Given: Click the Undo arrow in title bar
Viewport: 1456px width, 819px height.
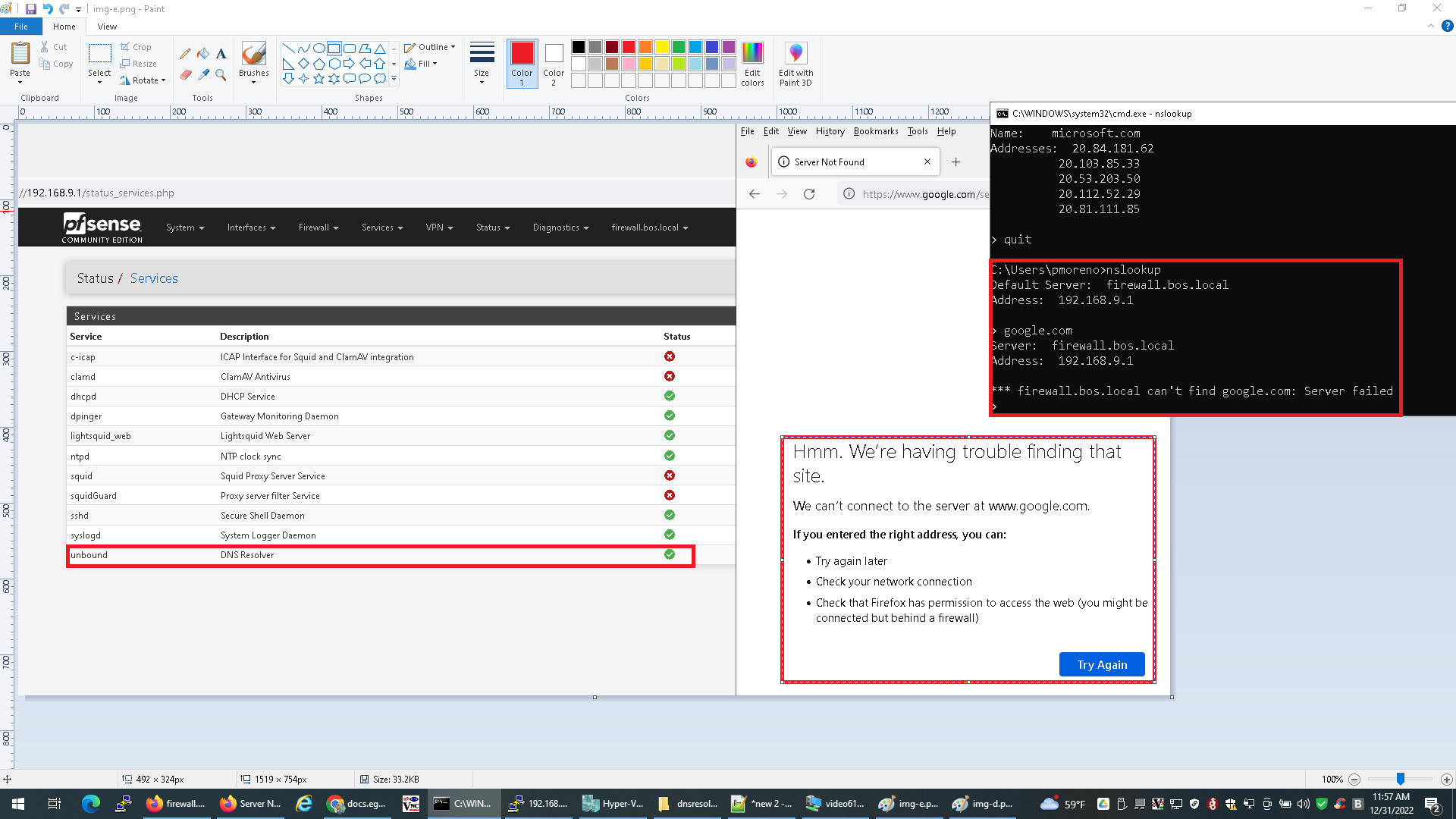Looking at the screenshot, I should tap(48, 9).
